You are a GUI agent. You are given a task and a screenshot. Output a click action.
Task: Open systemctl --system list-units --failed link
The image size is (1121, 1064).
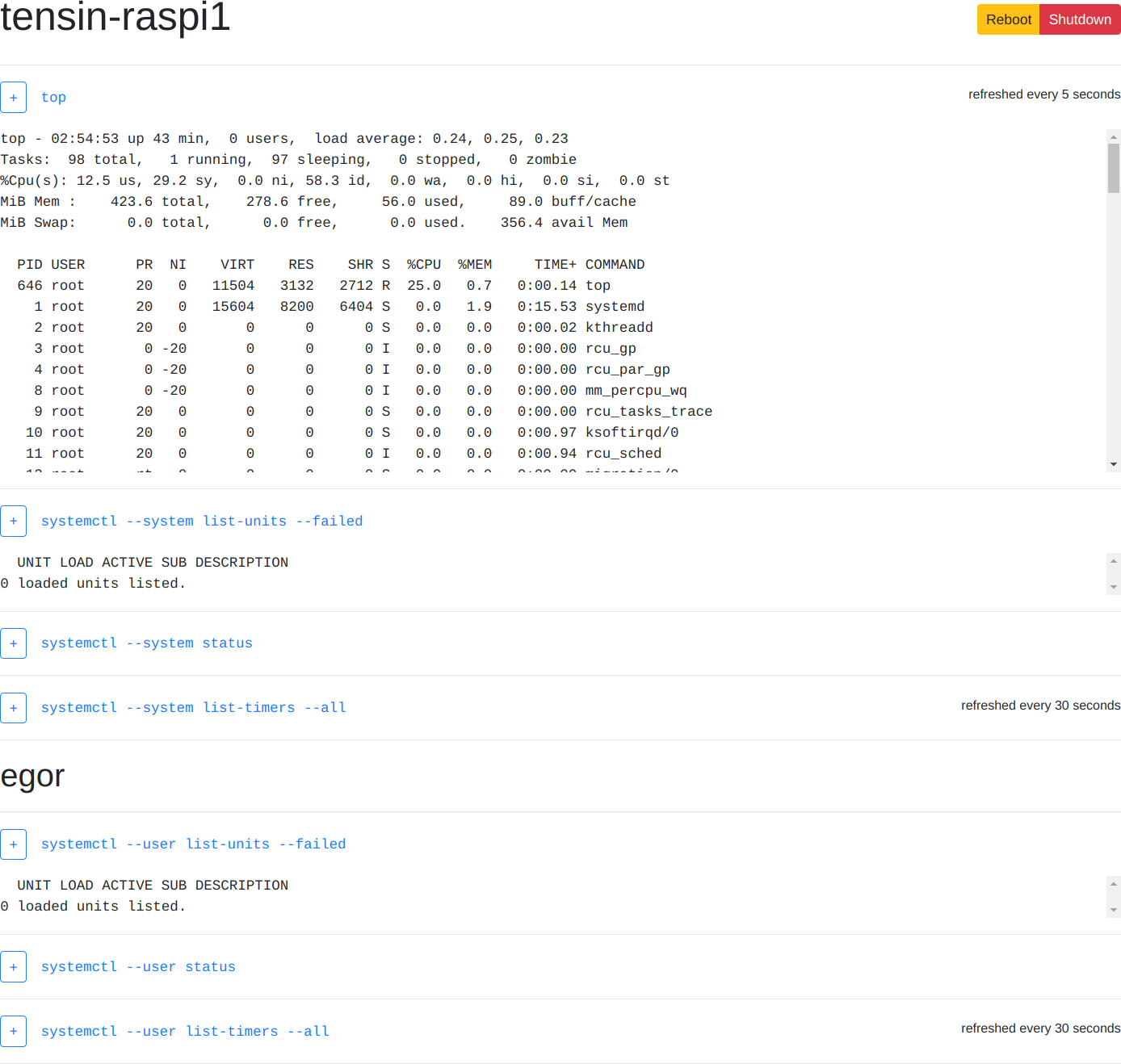(202, 522)
